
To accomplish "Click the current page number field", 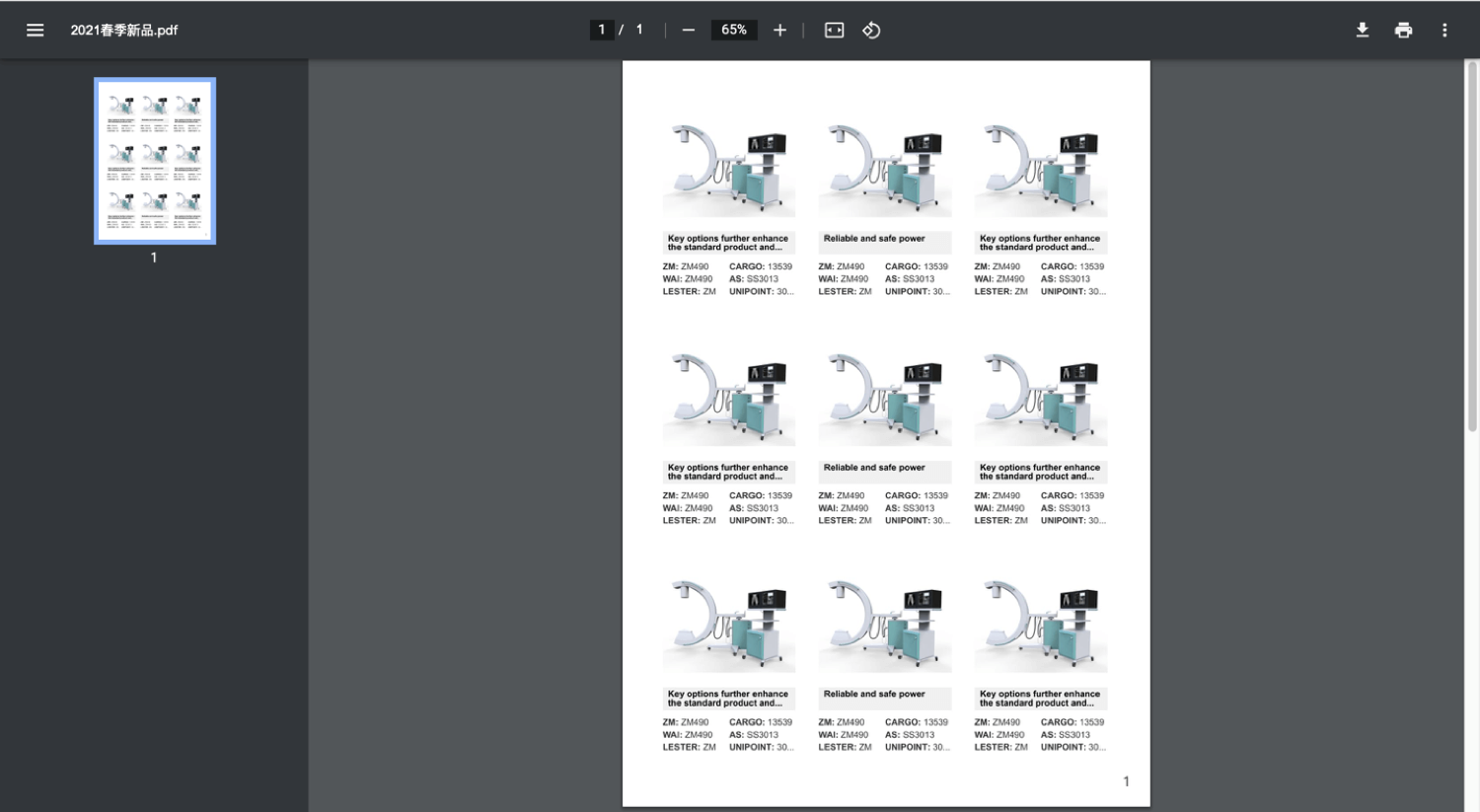I will [602, 30].
